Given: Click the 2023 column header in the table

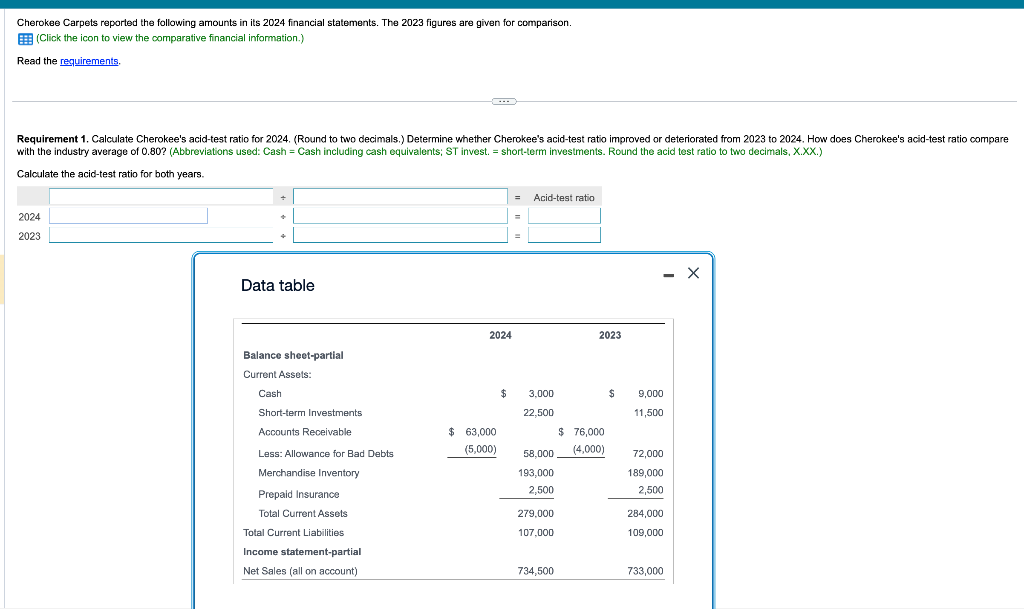Looking at the screenshot, I should point(610,335).
